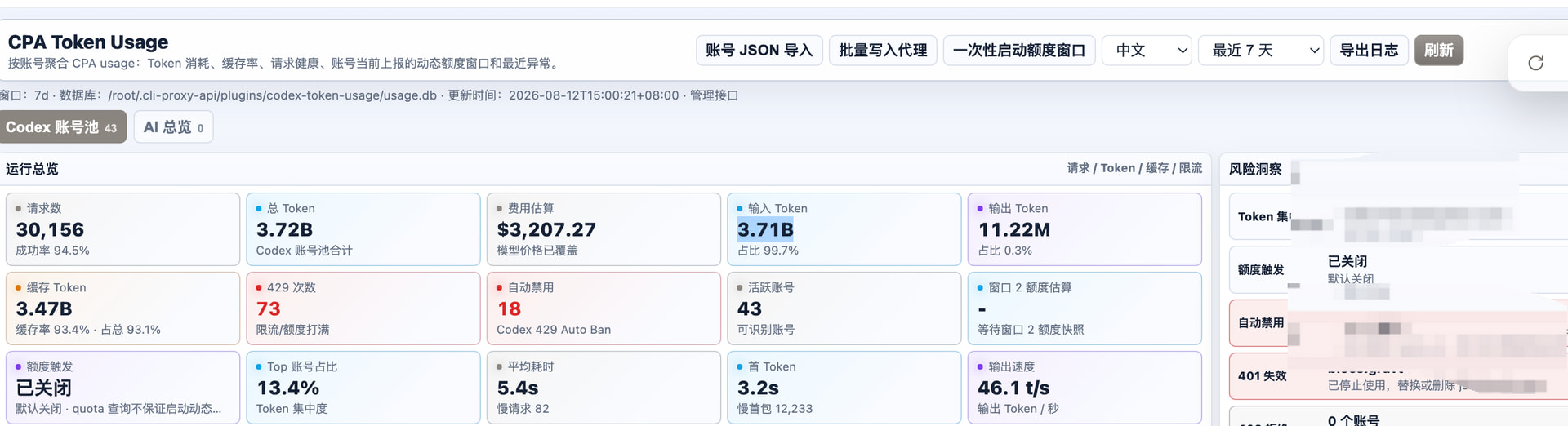Select the 额度触发 已关闭 card
1568x426 pixels.
point(122,388)
